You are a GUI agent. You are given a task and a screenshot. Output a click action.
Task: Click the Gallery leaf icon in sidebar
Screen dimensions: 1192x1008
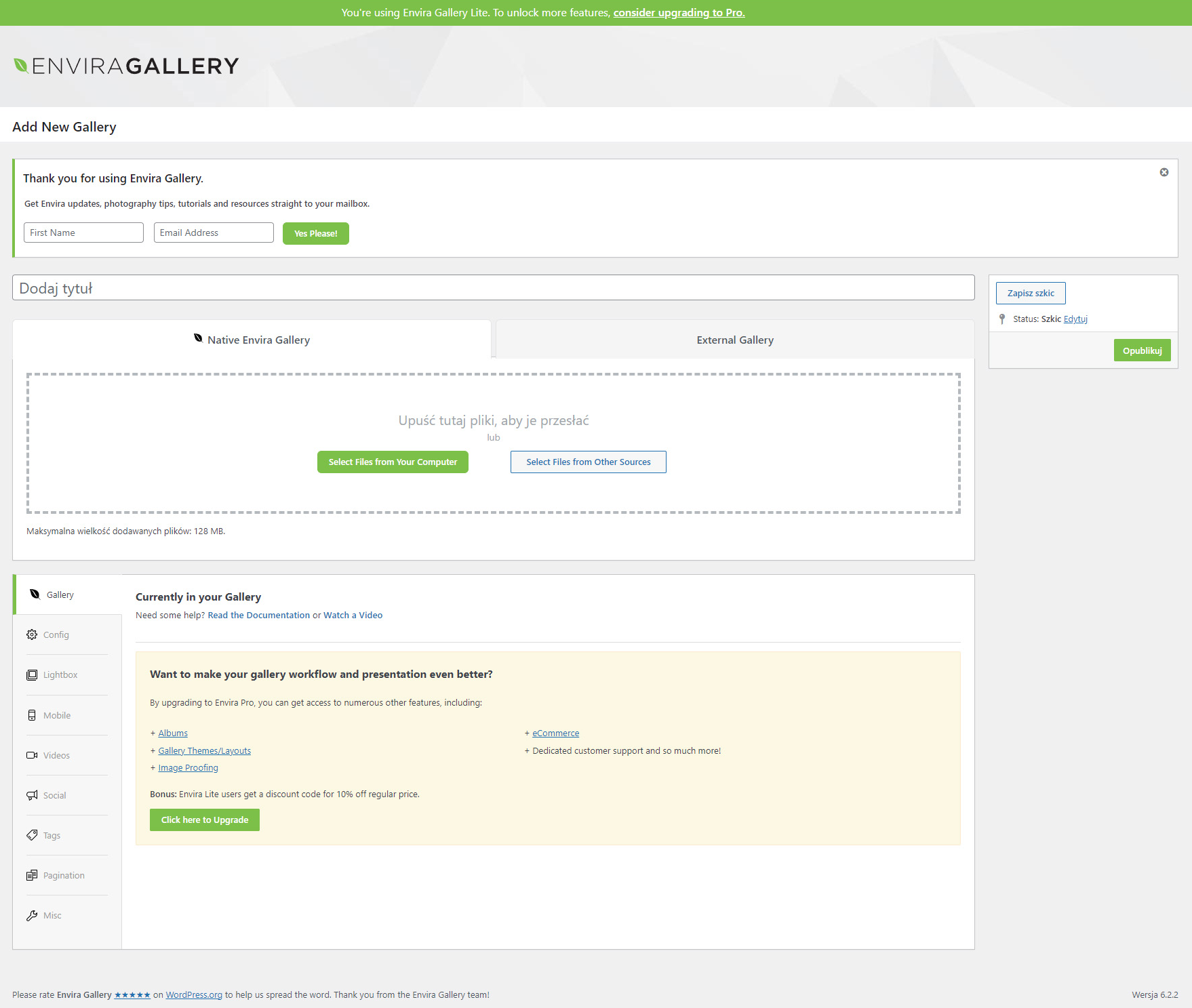tap(35, 594)
